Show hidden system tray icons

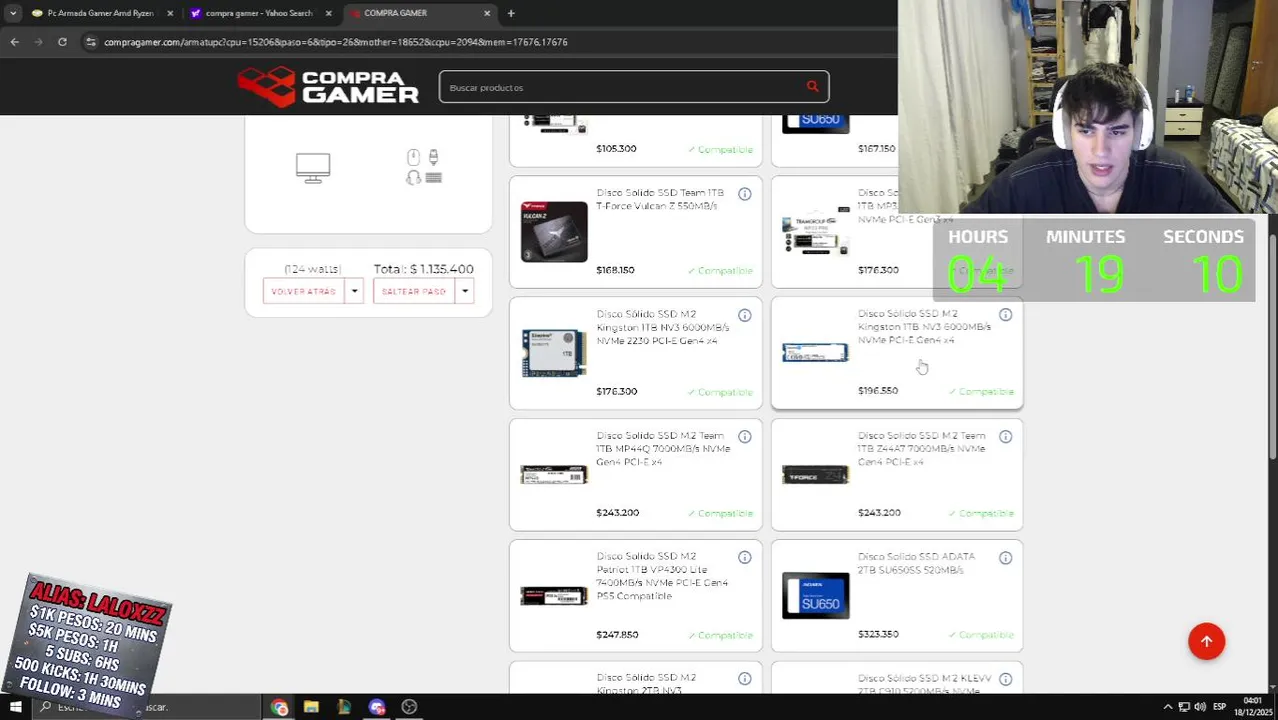(1167, 707)
